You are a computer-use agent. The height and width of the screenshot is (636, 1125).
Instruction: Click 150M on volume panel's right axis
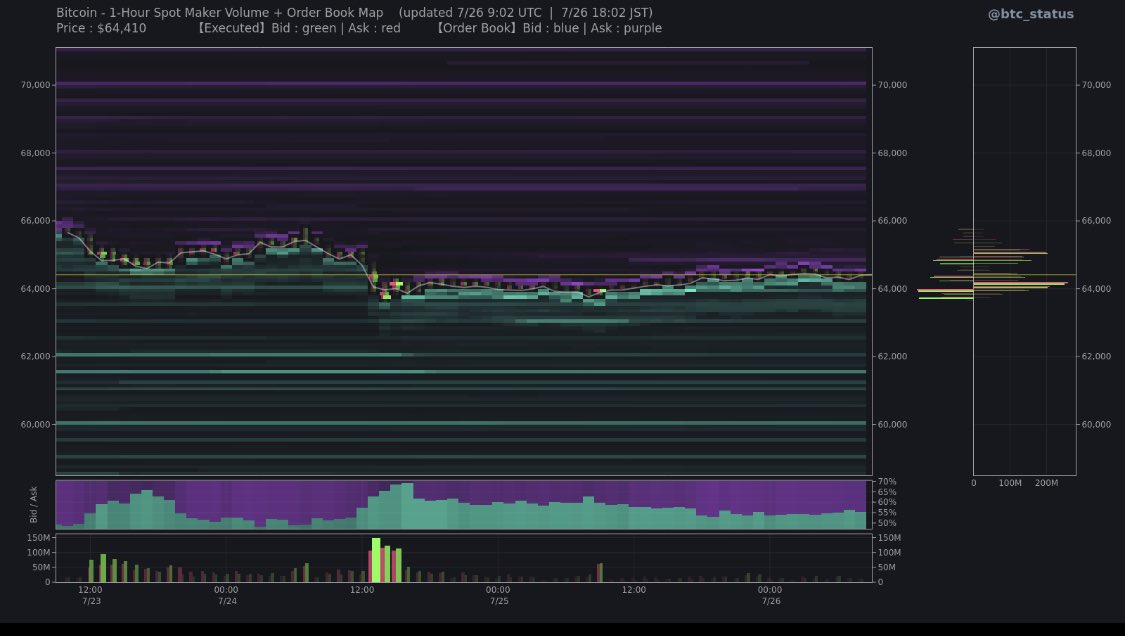point(889,538)
